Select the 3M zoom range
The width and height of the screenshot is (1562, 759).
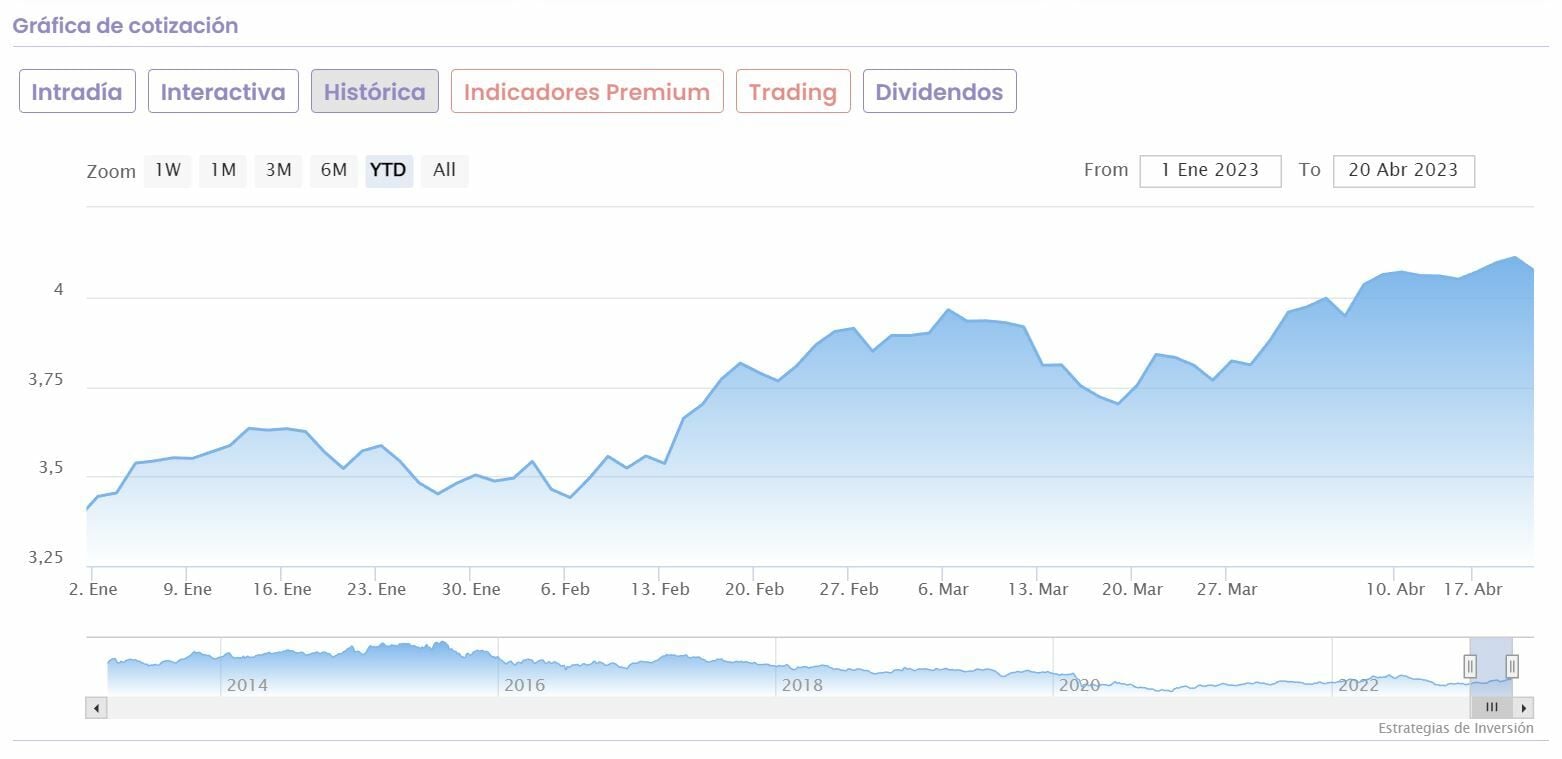(278, 170)
